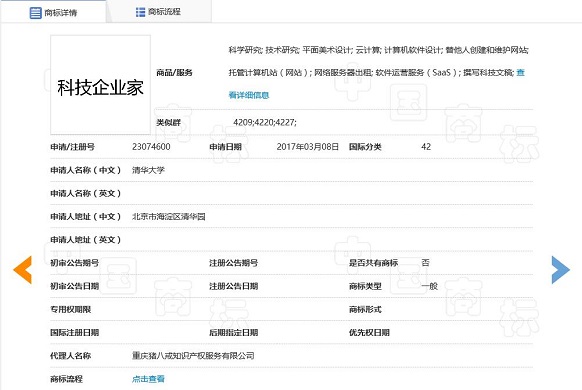Click the 科技企业家 trademark image
582x390 pixels.
[100, 85]
